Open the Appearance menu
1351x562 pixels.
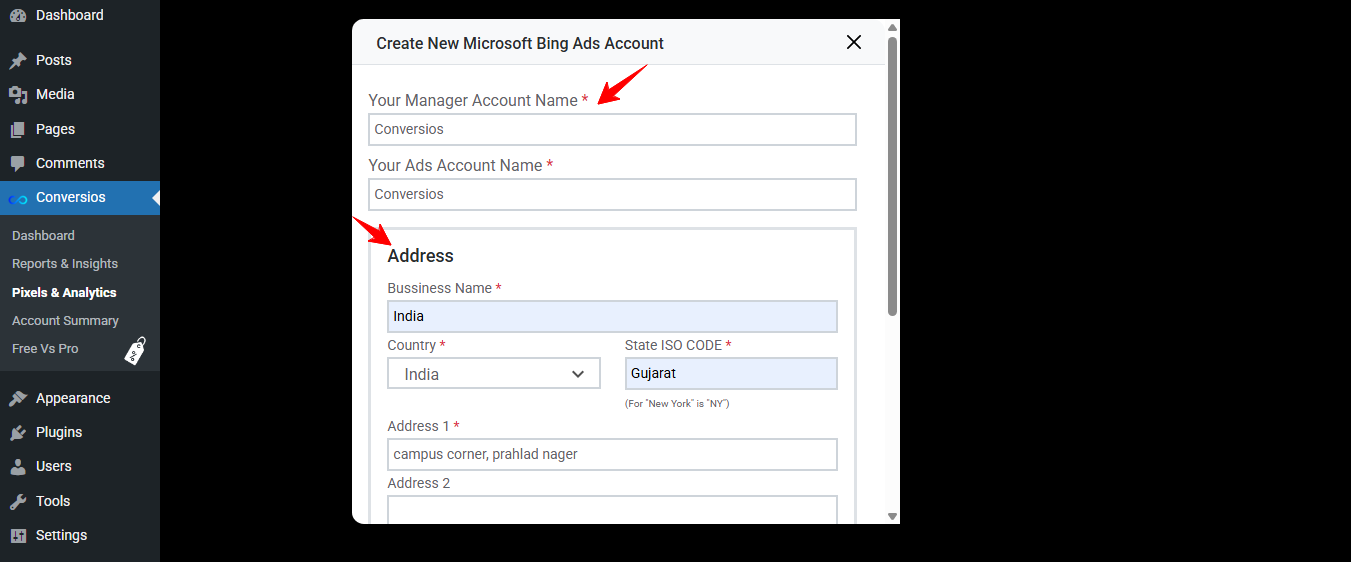tap(80, 398)
